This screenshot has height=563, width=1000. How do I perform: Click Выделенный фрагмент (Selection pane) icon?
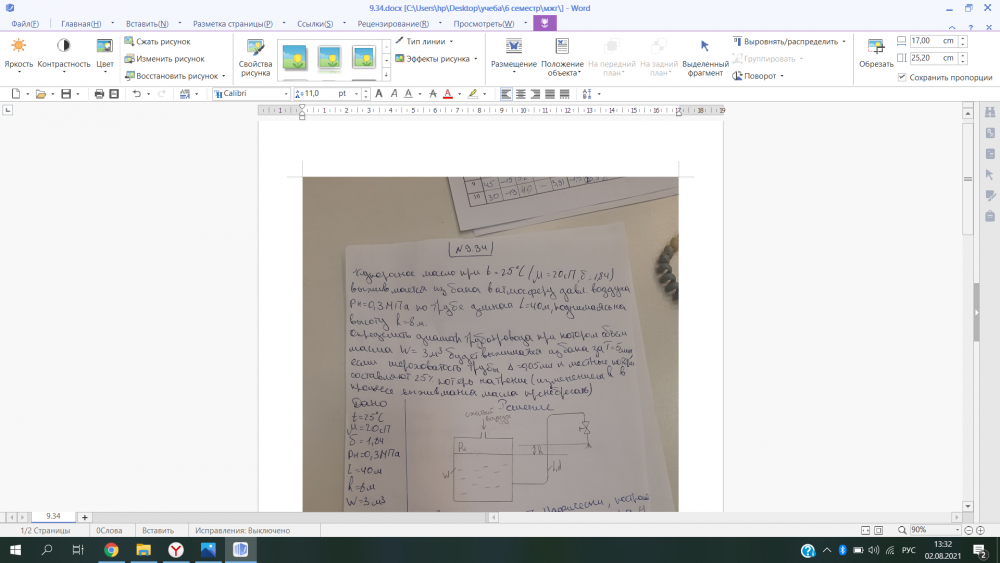click(705, 57)
